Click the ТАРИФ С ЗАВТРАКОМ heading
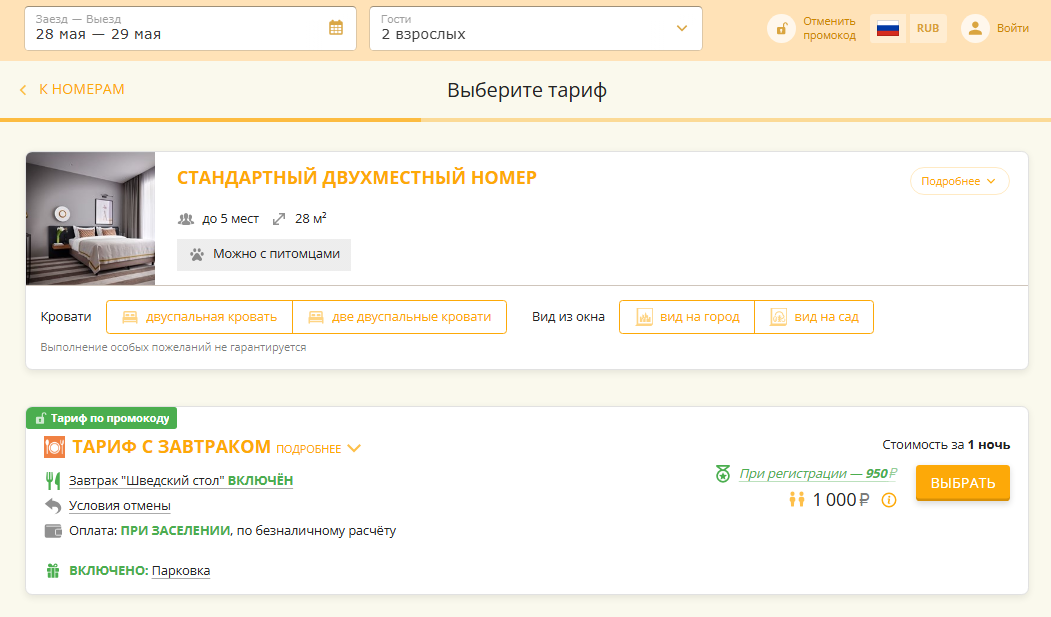This screenshot has width=1051, height=617. pos(172,447)
